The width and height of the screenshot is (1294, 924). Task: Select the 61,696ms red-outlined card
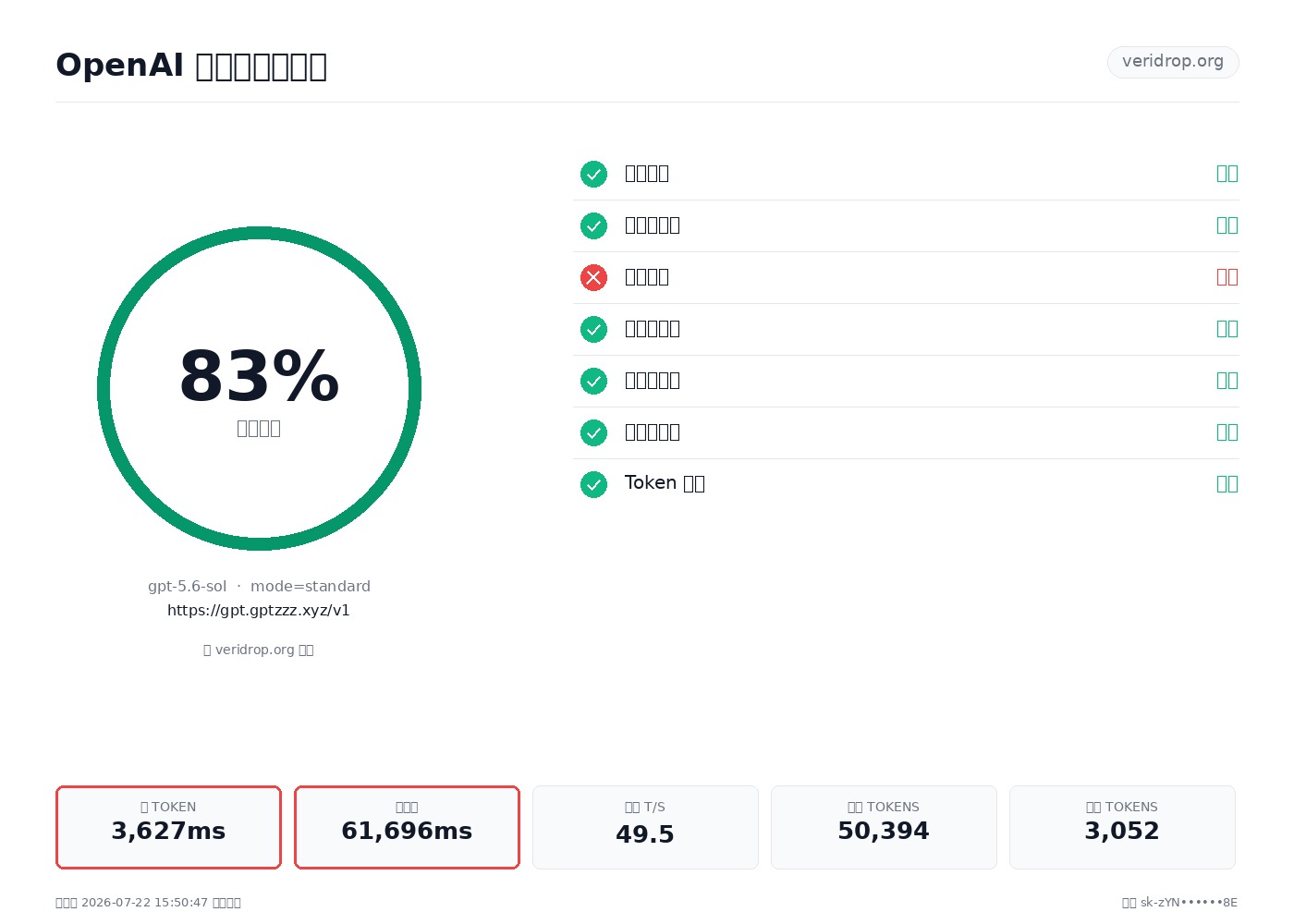[x=407, y=827]
